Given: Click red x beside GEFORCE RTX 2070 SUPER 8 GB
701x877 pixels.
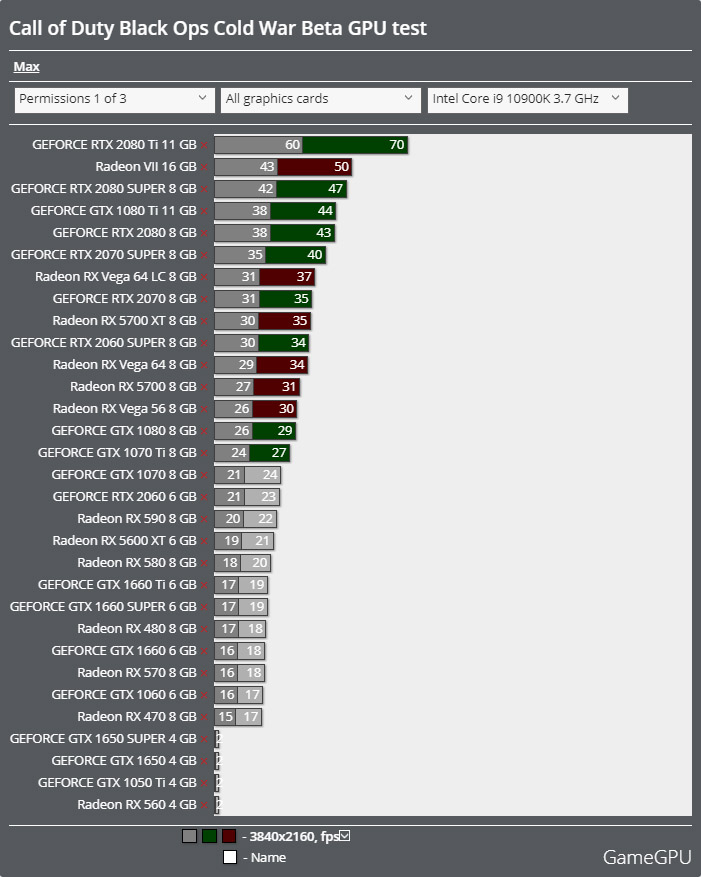Looking at the screenshot, I should point(204,255).
